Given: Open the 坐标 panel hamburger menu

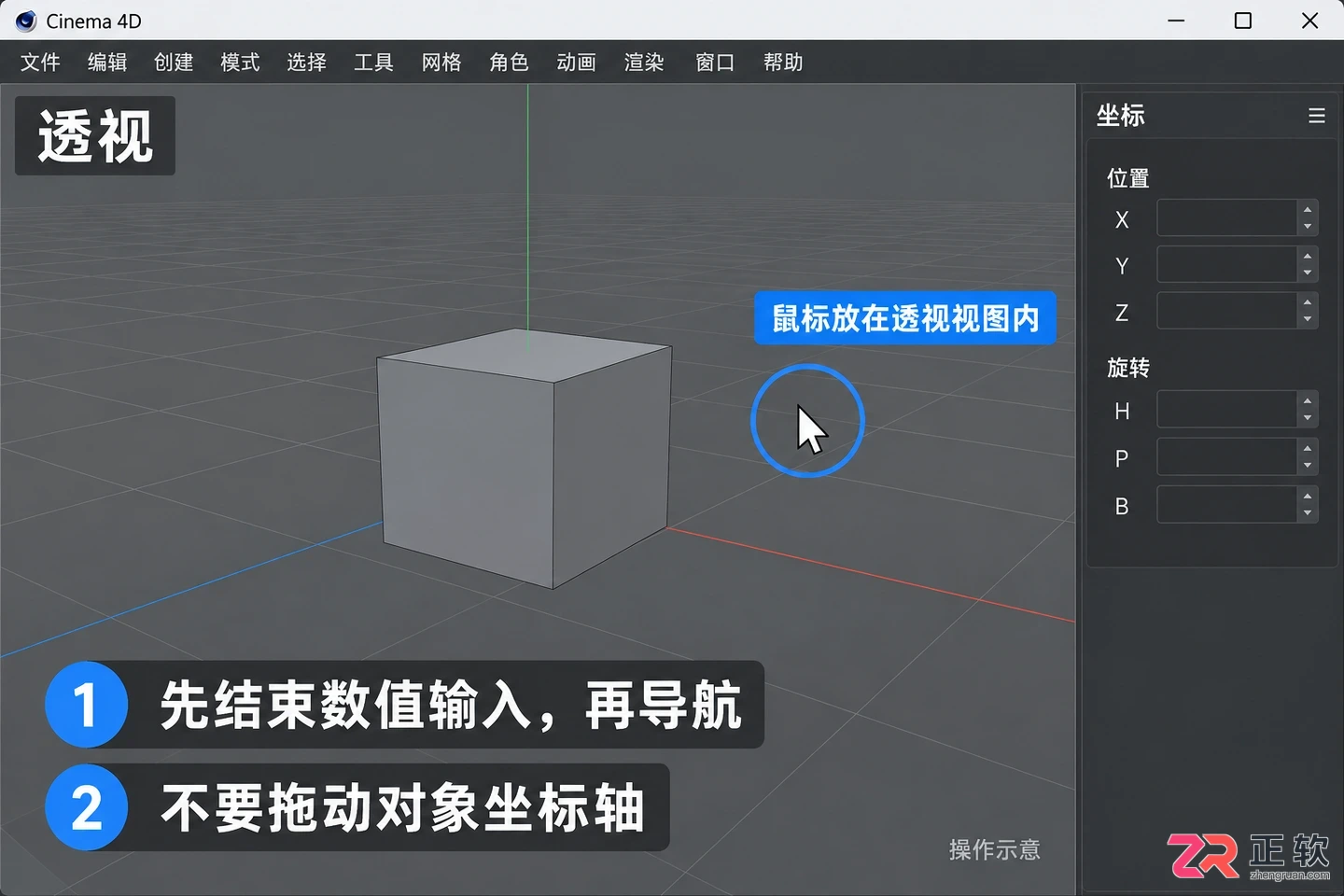Looking at the screenshot, I should click(x=1317, y=116).
